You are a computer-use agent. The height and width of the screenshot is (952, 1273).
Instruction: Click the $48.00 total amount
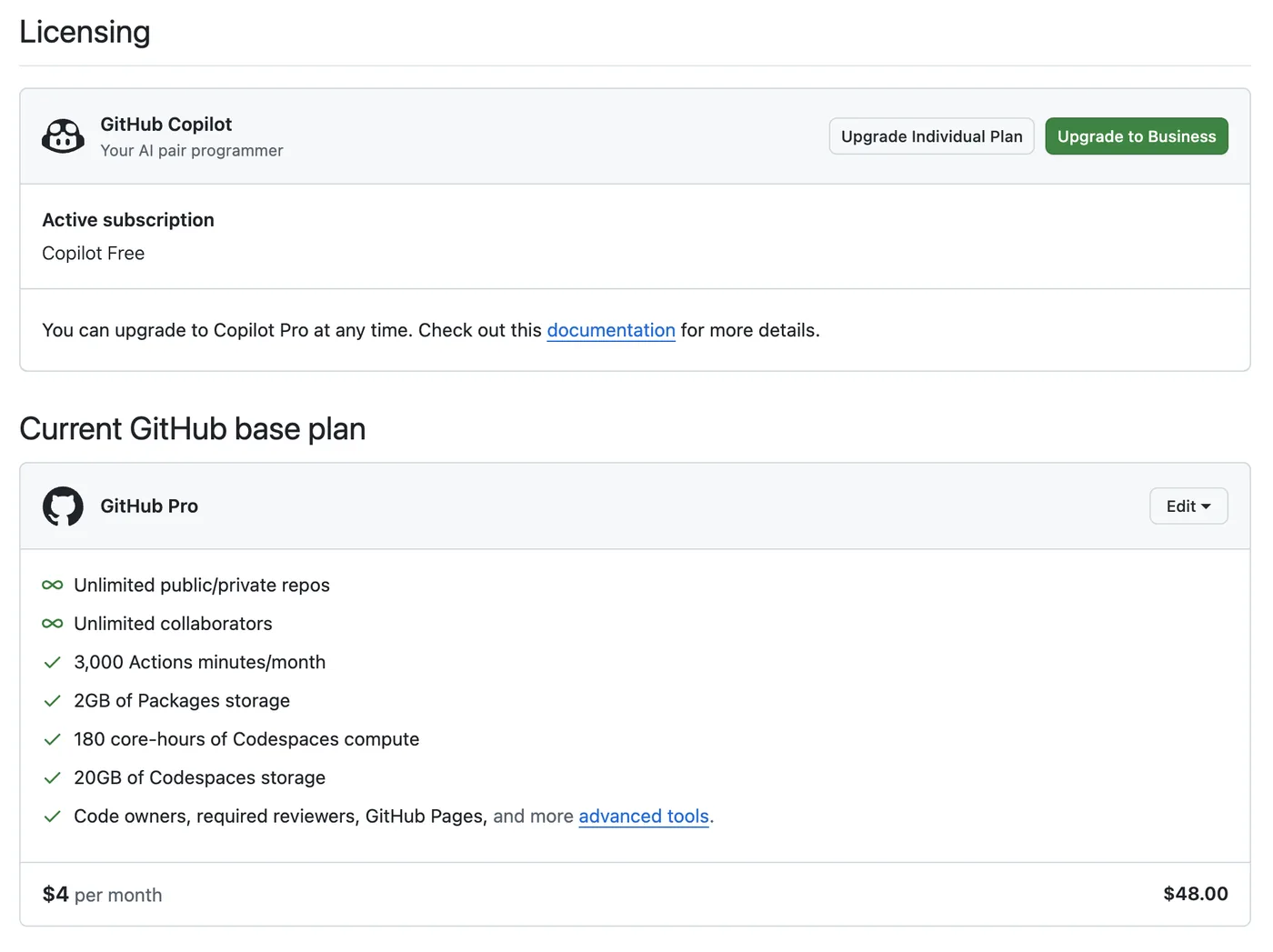tap(1196, 894)
